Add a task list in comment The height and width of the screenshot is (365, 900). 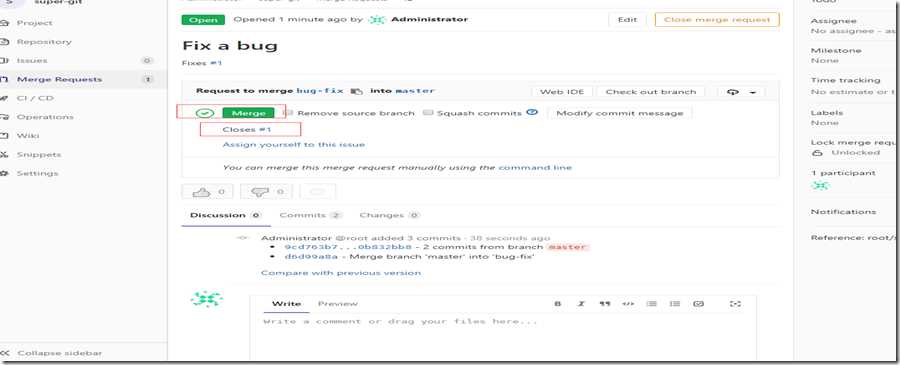pos(699,304)
